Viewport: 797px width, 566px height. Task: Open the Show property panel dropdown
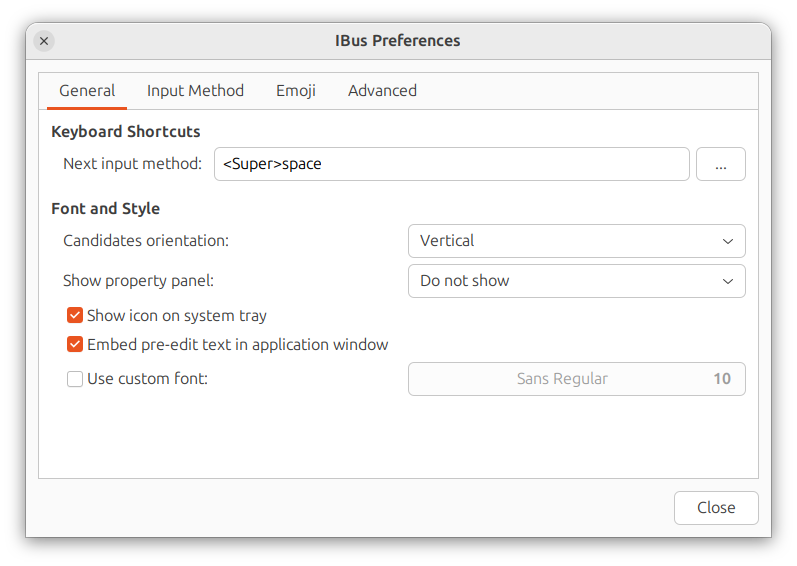(576, 281)
